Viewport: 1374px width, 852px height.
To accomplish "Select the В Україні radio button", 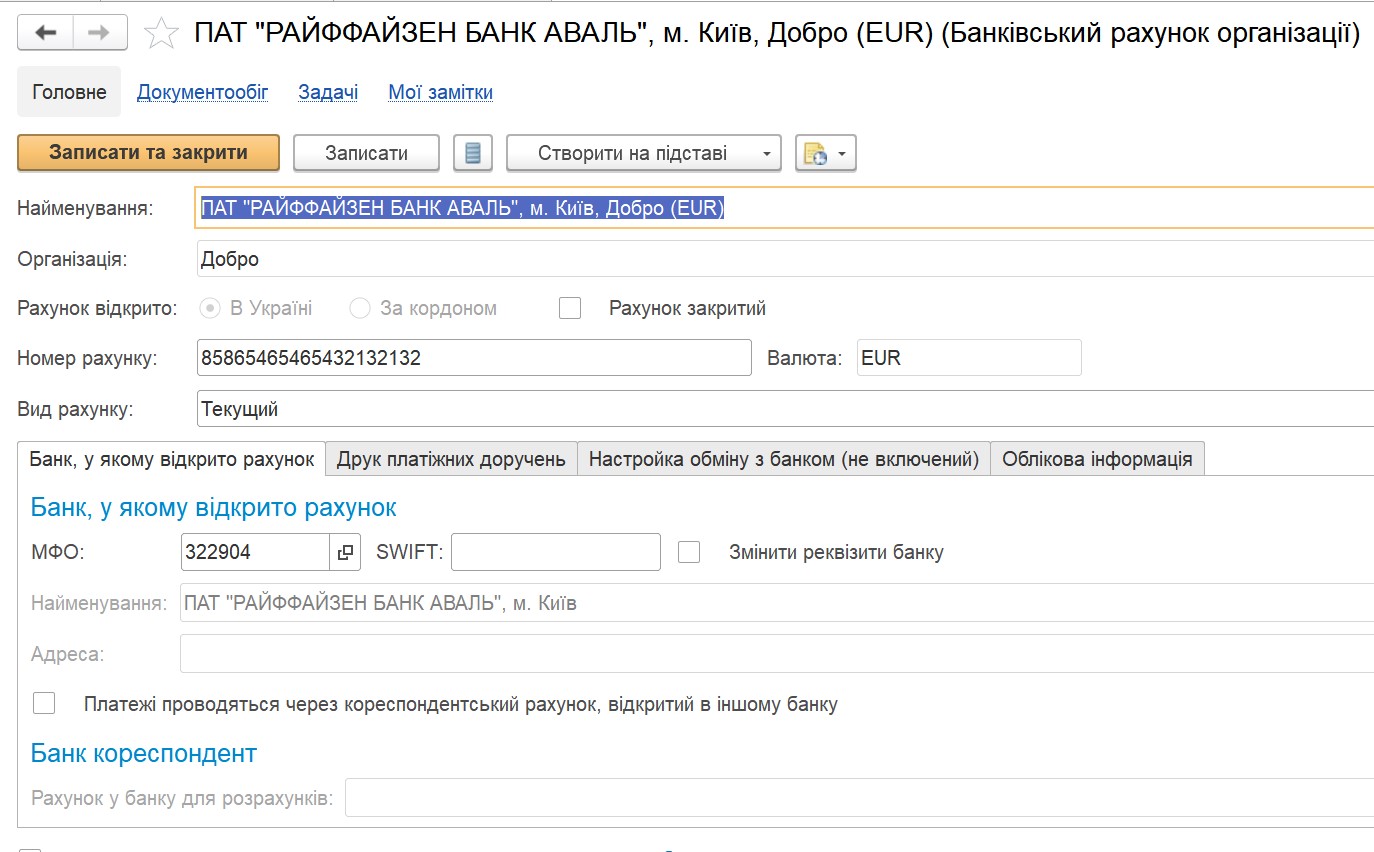I will [x=210, y=308].
